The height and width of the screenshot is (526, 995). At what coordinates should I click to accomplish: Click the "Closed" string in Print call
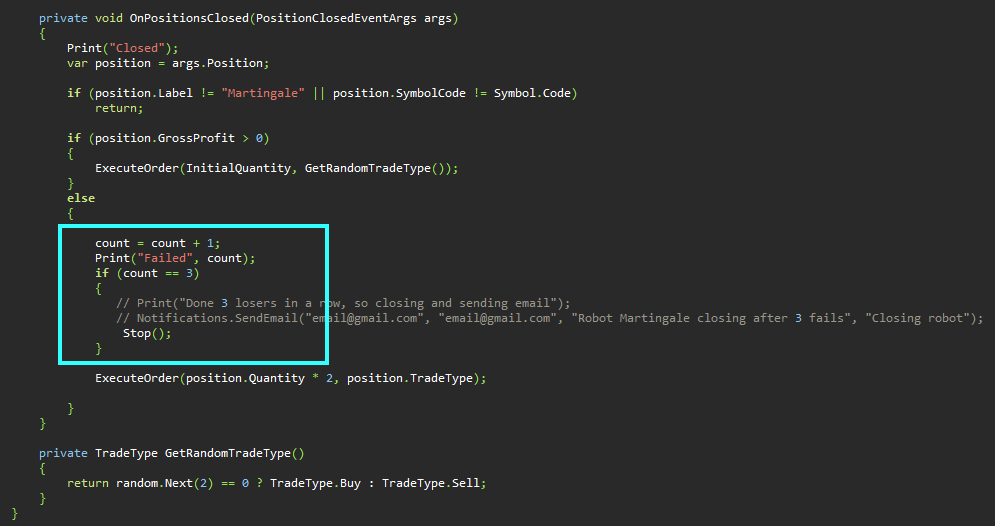point(136,48)
